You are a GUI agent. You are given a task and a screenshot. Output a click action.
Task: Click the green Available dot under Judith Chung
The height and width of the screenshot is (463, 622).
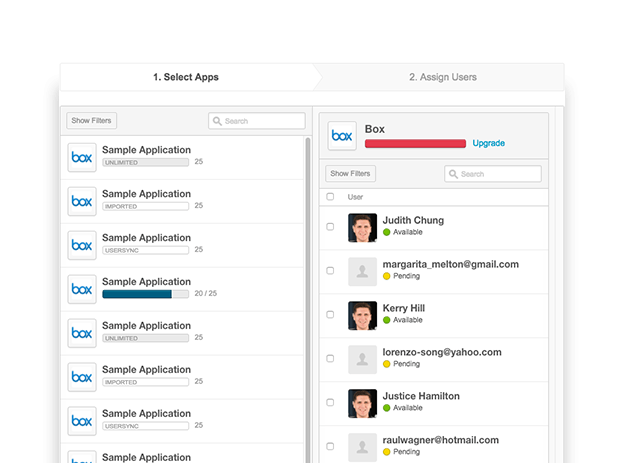coord(387,232)
